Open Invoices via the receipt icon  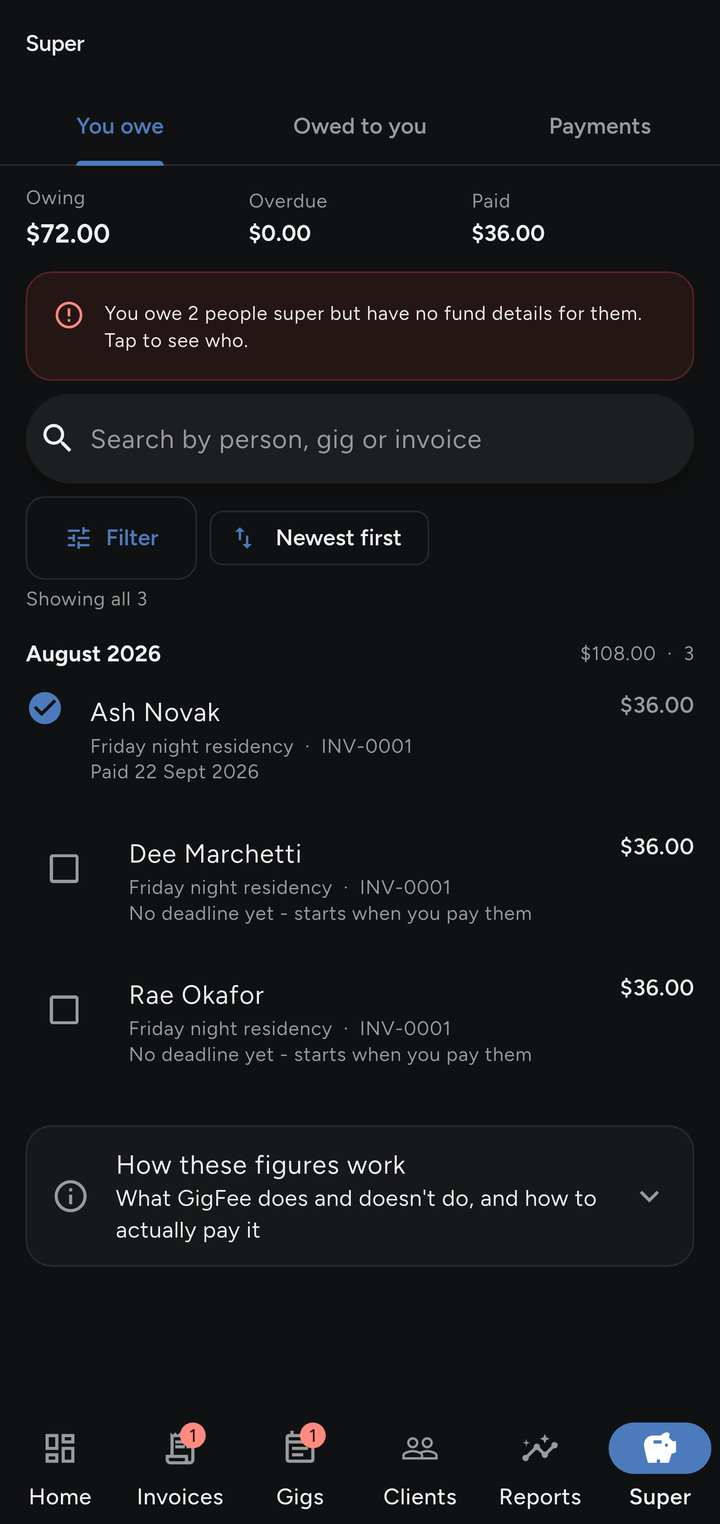click(180, 1448)
